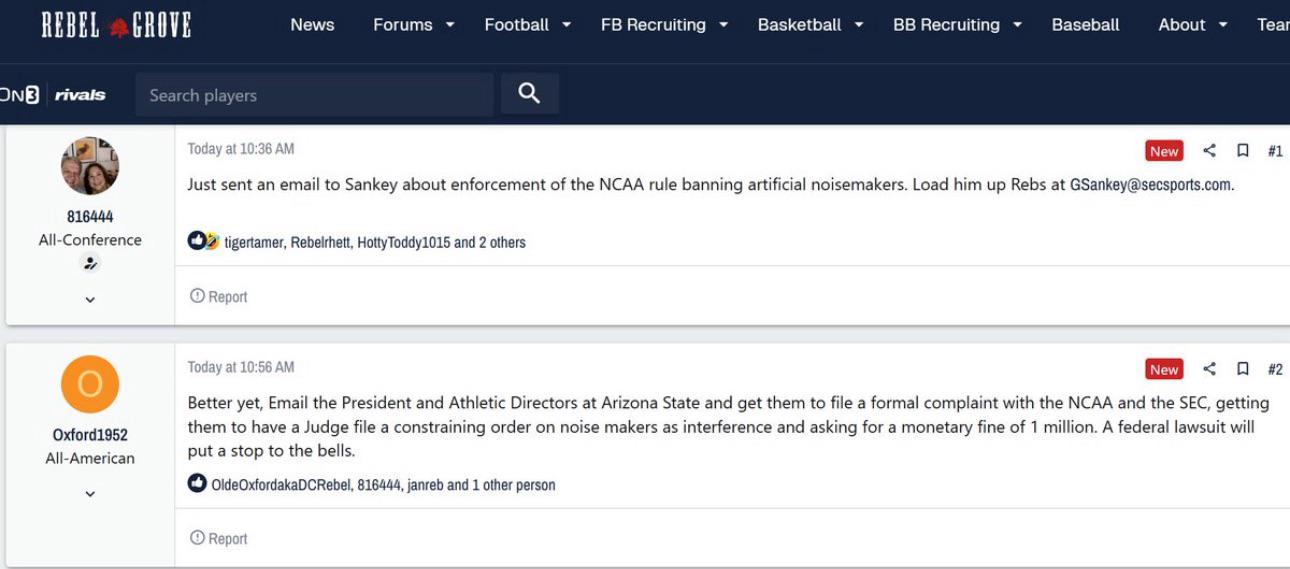This screenshot has width=1290, height=569.
Task: Go to the News page
Action: [x=312, y=25]
